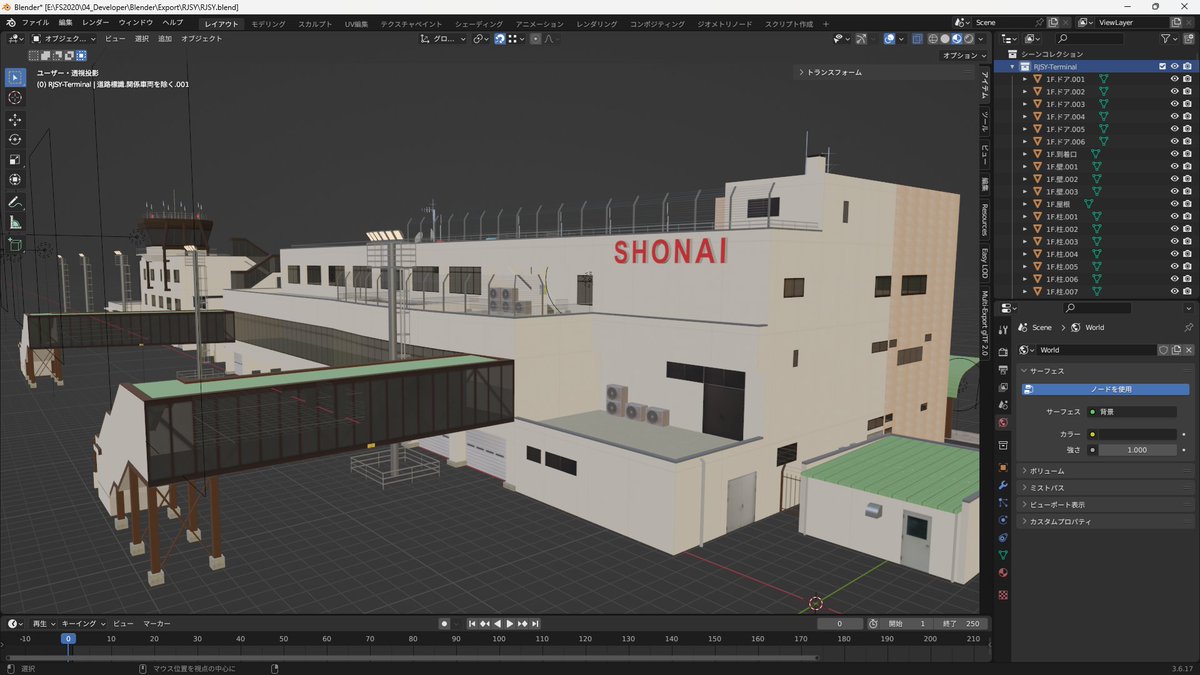Select the Rotate tool
Viewport: 1200px width, 675px height.
[x=15, y=140]
